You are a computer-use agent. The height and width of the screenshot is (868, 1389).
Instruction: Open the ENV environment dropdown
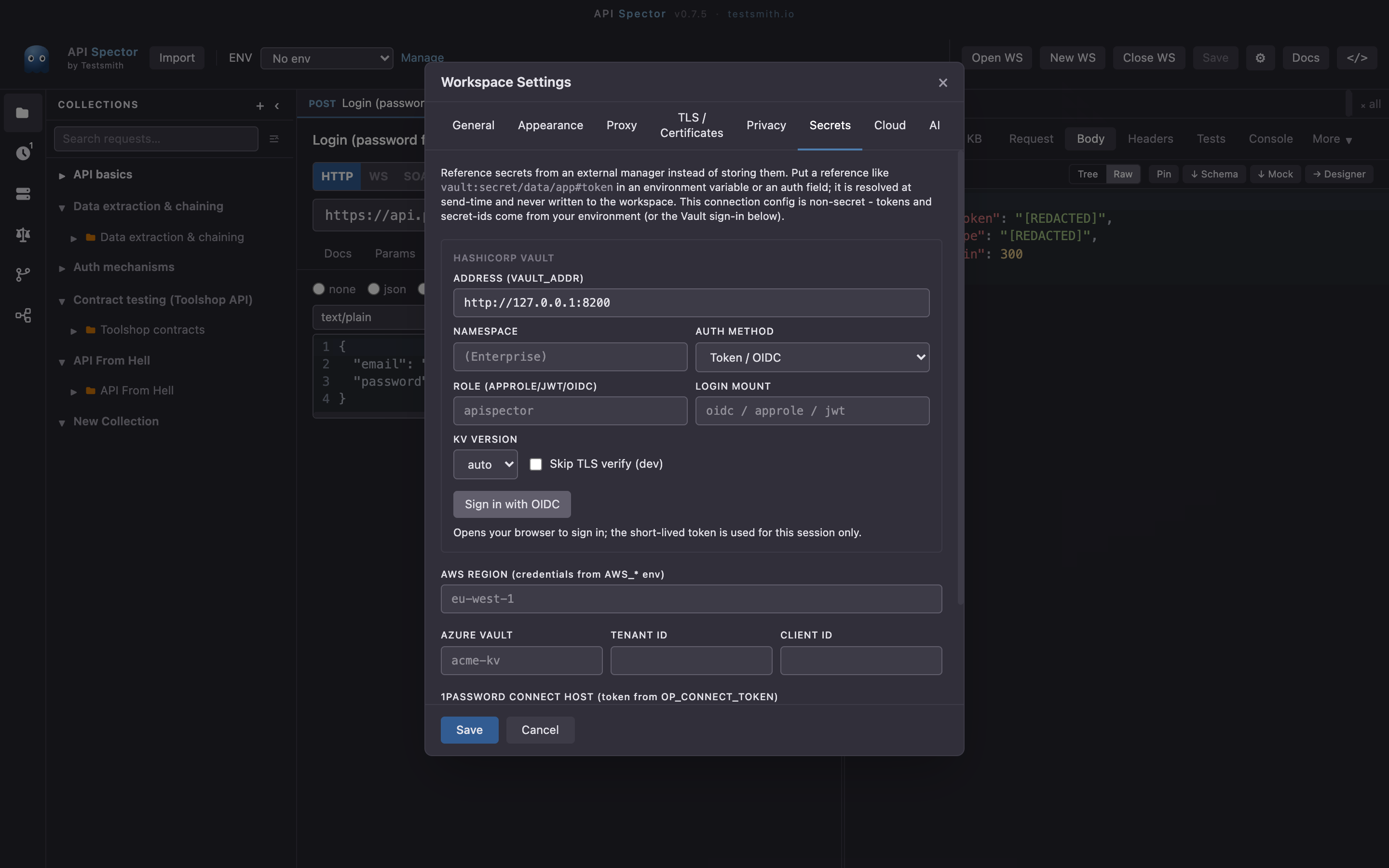(327, 58)
